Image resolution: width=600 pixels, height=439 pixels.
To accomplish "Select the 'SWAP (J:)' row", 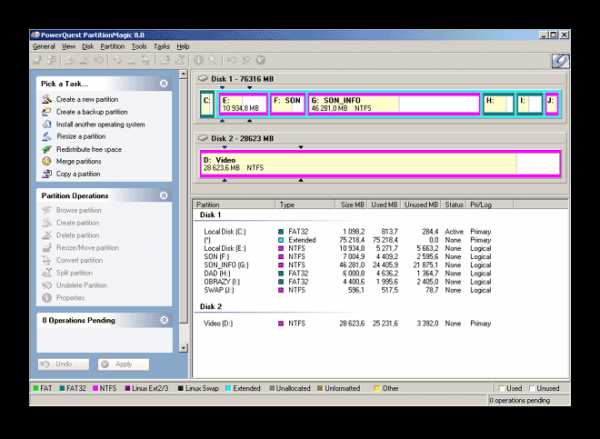I will 347,290.
